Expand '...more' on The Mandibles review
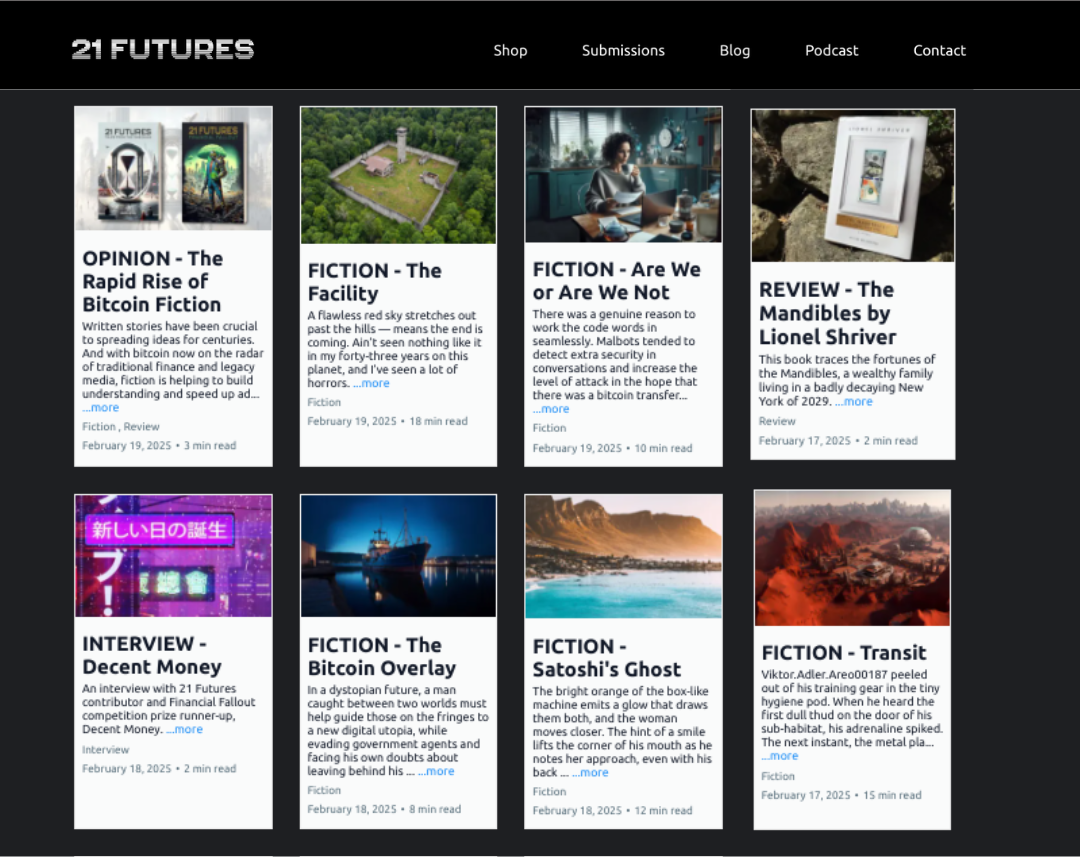This screenshot has width=1080, height=857. coord(857,401)
